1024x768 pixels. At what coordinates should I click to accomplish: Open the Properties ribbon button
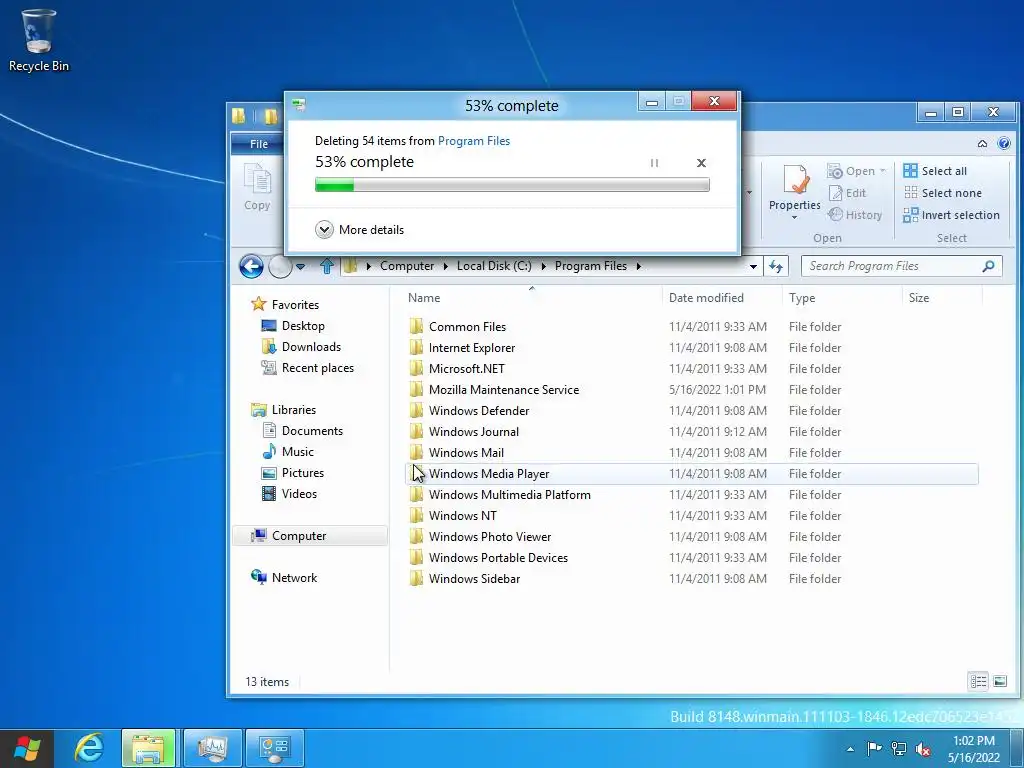pyautogui.click(x=794, y=186)
